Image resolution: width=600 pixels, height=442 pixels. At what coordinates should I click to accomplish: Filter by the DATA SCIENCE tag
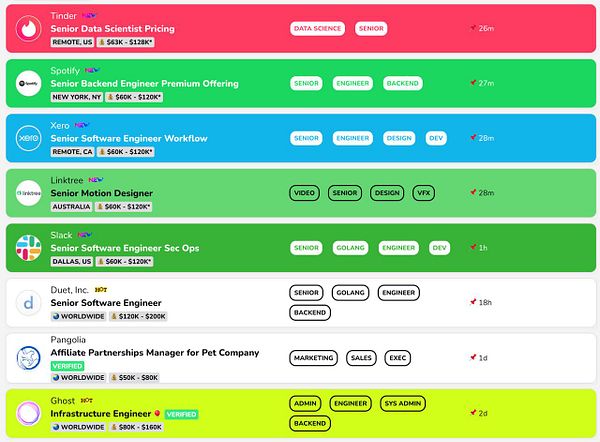317,28
